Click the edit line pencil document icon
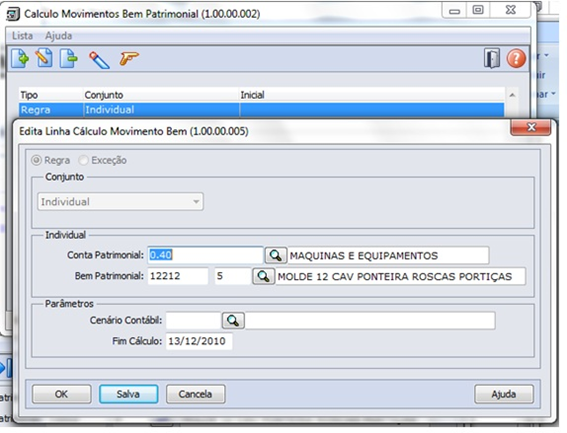Image resolution: width=567 pixels, height=433 pixels. (44, 58)
